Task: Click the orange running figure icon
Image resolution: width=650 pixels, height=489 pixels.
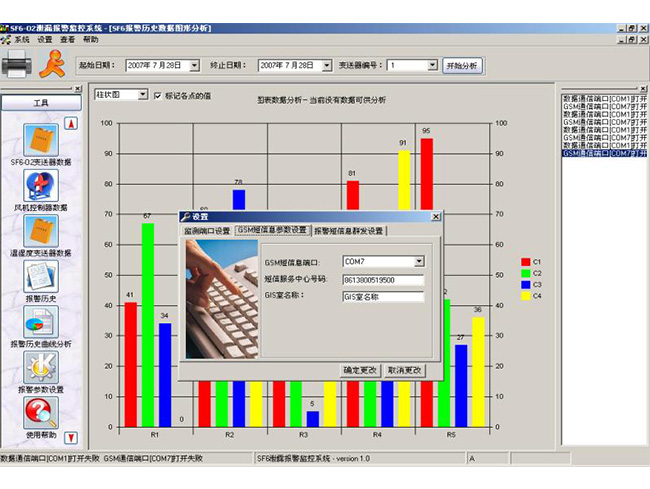Action: [50, 66]
